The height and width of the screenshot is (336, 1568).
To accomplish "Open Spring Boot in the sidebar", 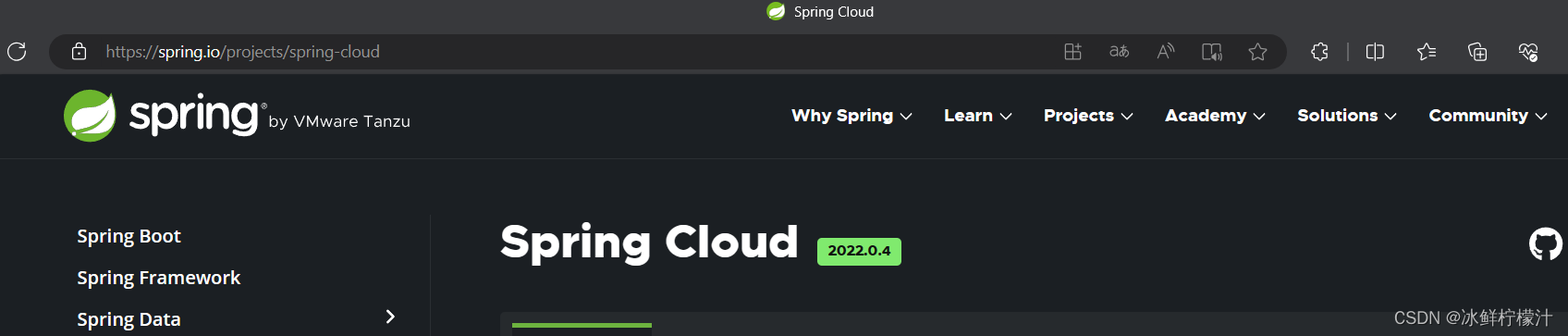I will click(129, 236).
